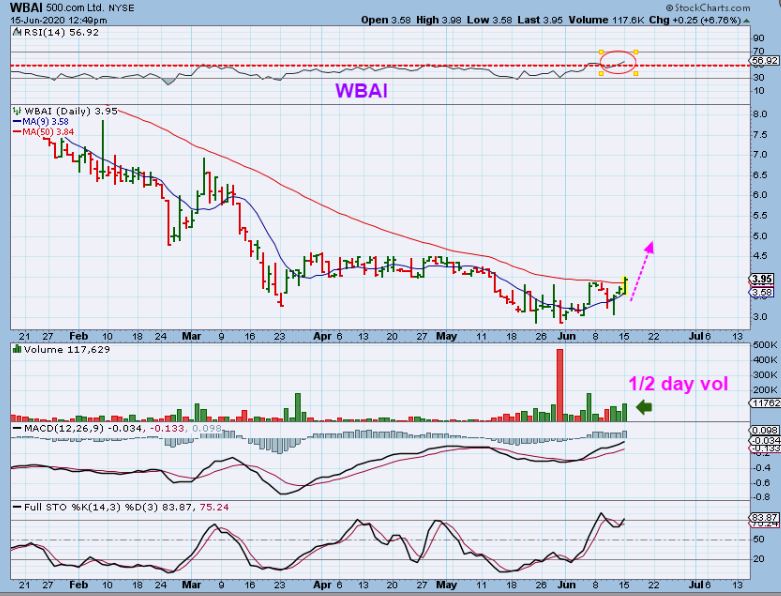Click the blue MA(9) legend line marker
The width and height of the screenshot is (781, 596).
pos(17,121)
